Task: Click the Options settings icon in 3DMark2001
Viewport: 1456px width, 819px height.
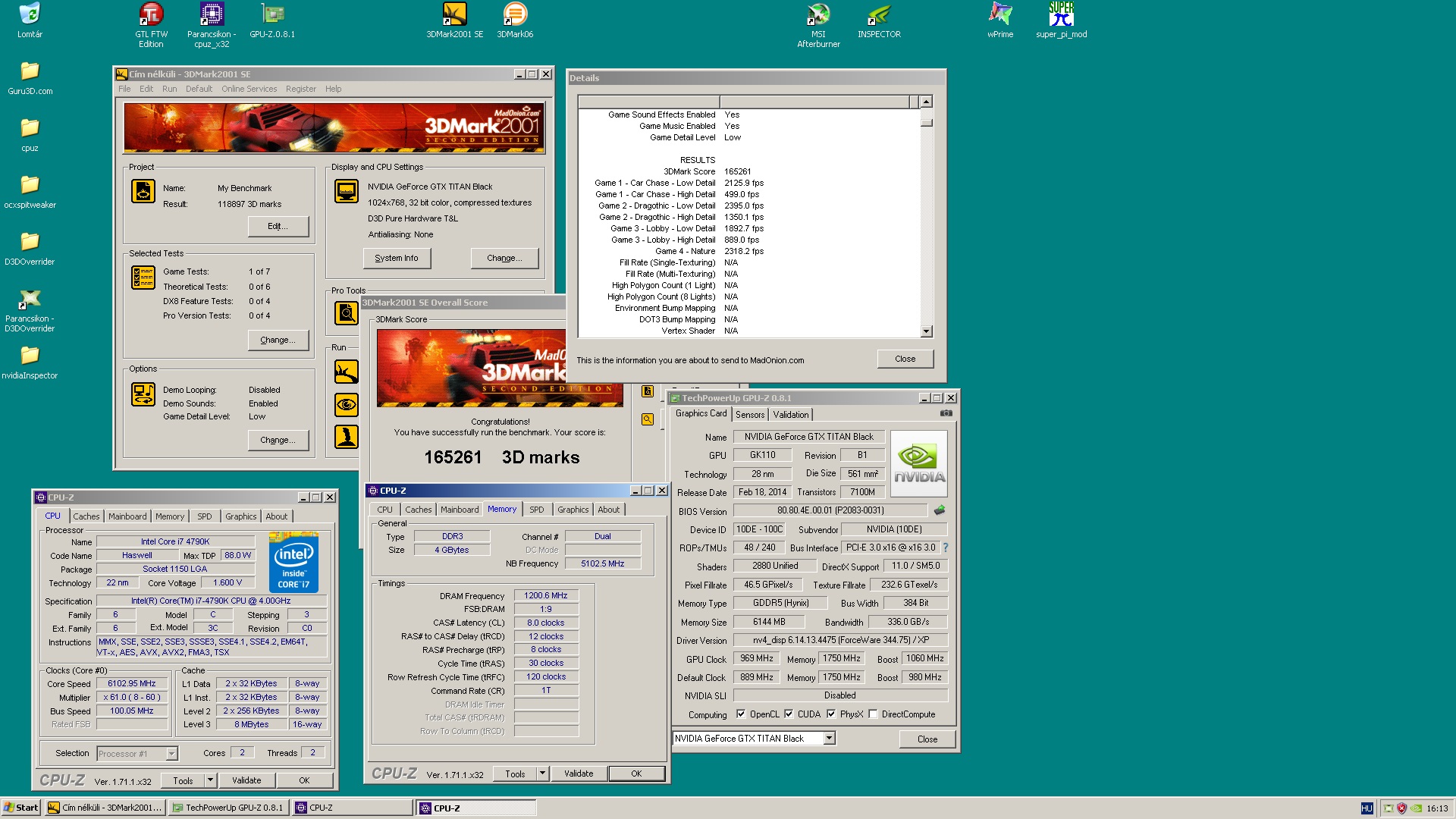Action: click(143, 394)
